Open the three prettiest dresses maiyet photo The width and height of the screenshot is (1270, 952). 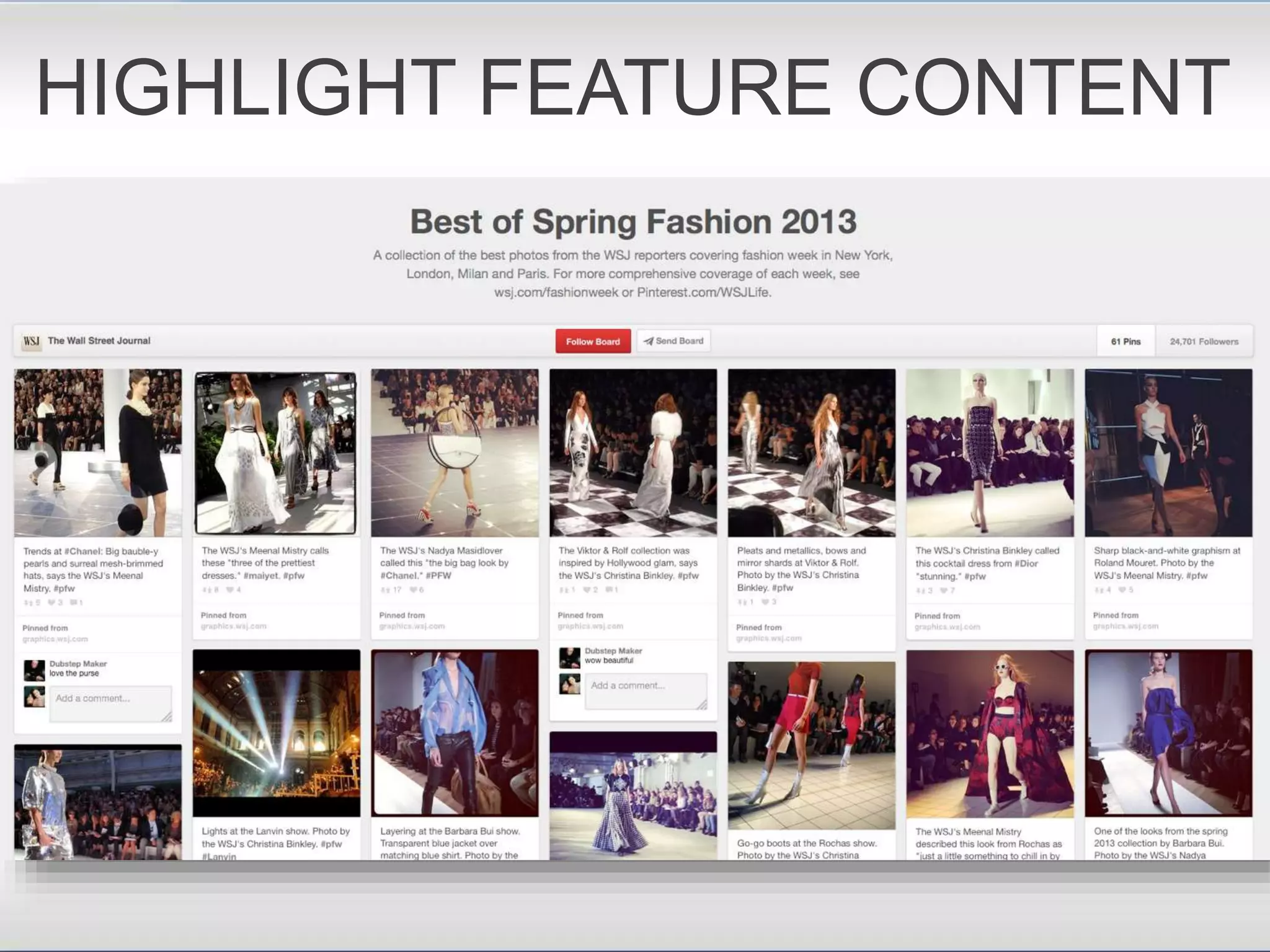click(276, 453)
